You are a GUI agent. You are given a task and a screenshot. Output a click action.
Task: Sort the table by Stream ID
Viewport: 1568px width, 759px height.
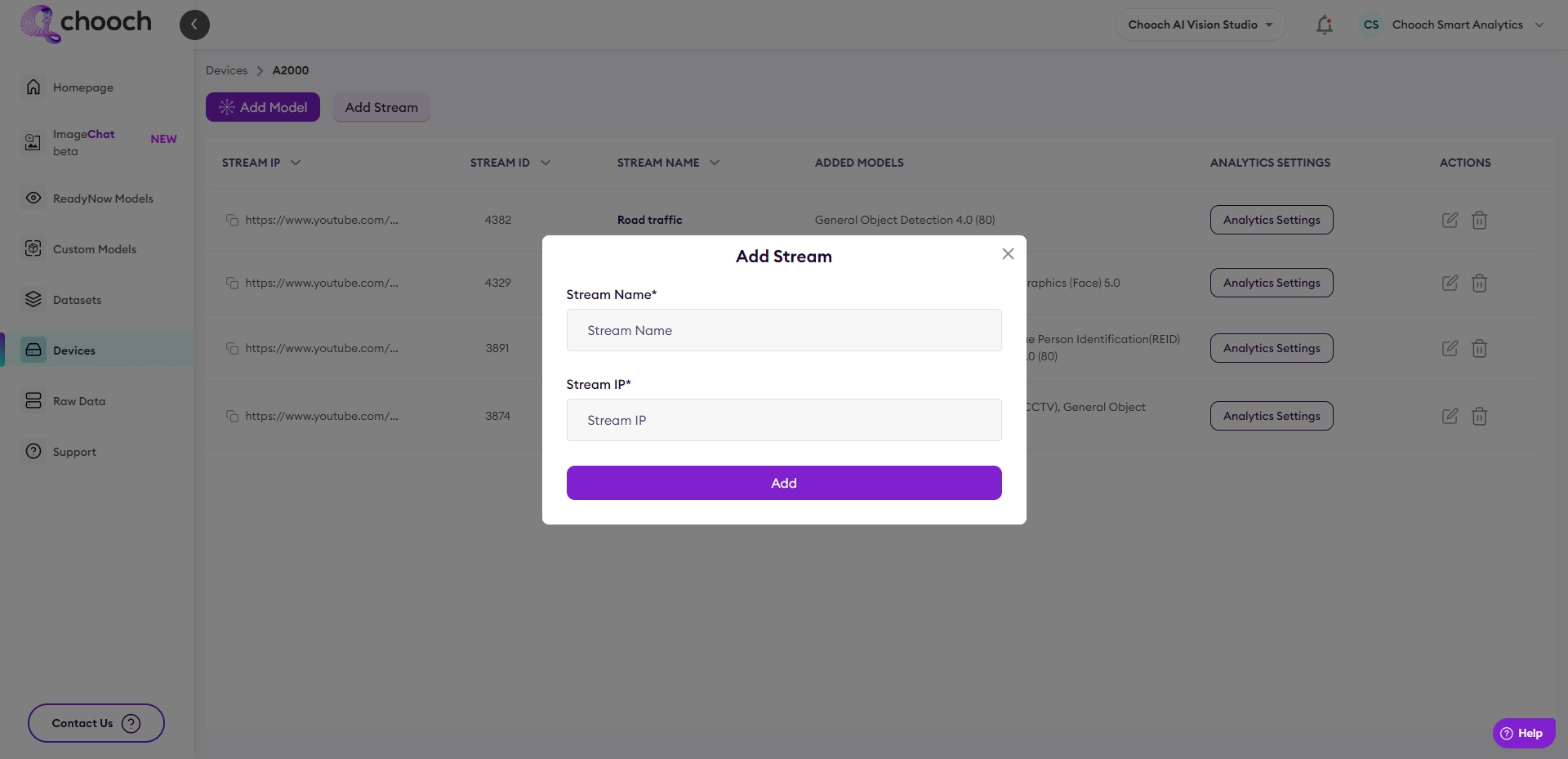(546, 162)
